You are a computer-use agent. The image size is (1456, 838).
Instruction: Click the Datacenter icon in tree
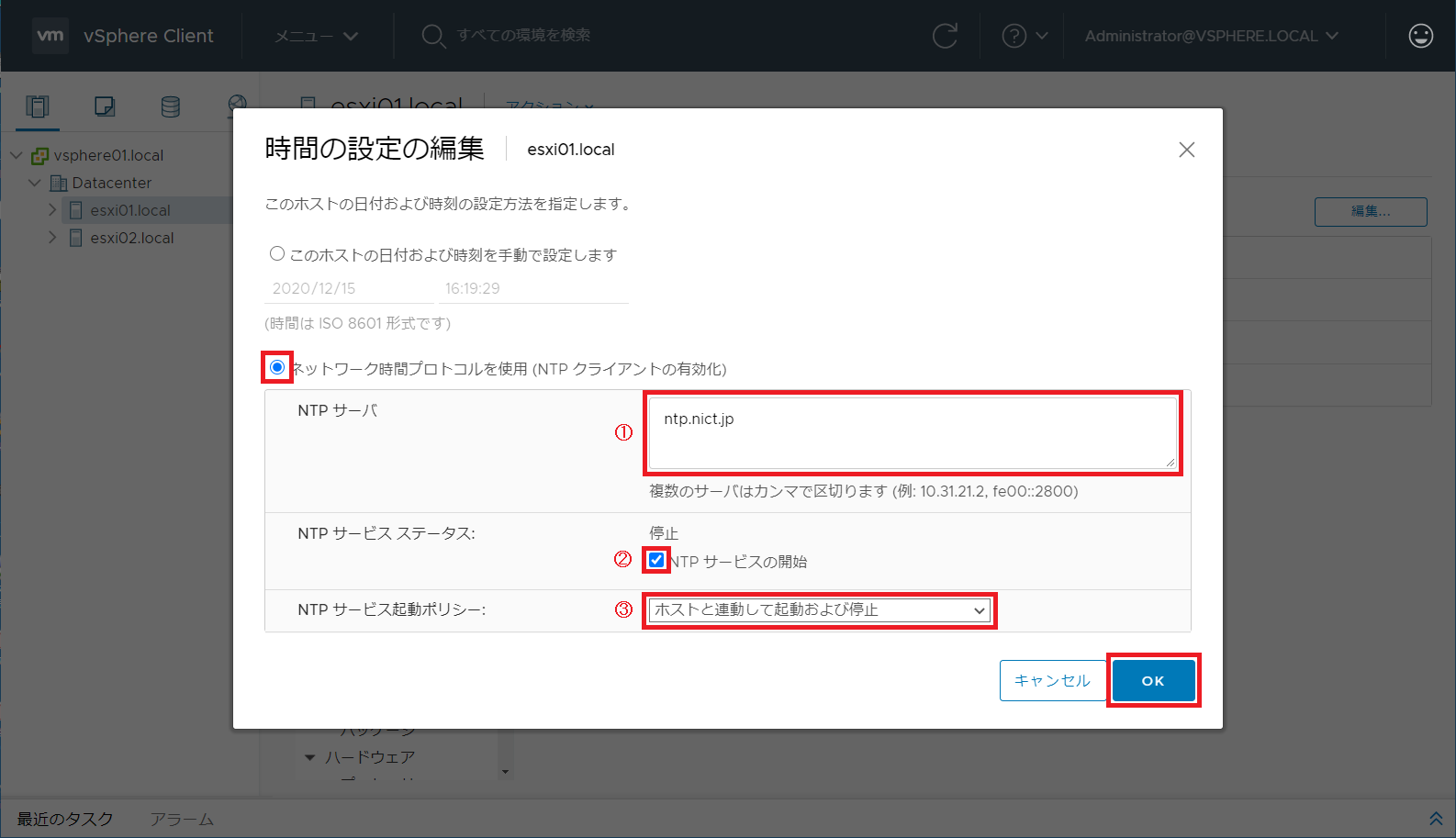(x=59, y=183)
